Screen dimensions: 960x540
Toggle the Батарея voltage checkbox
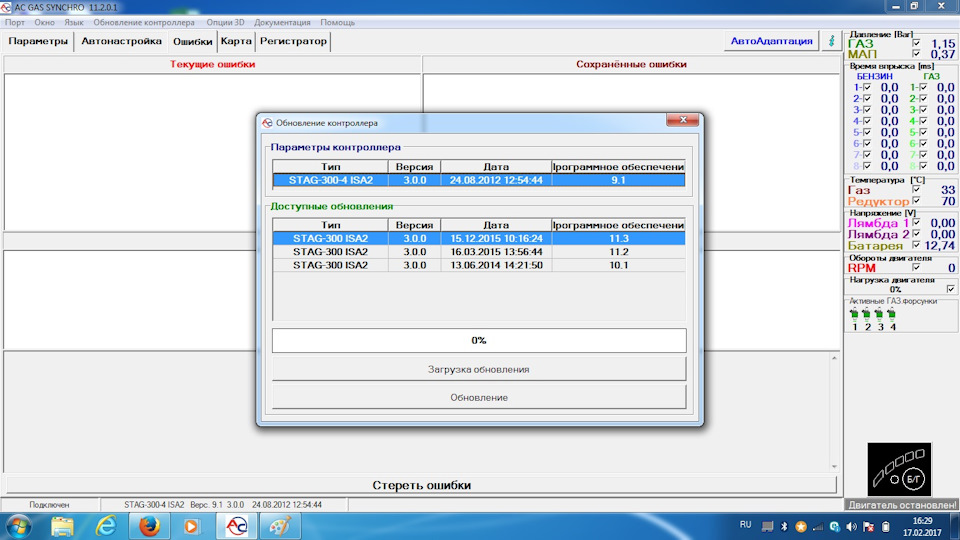[x=916, y=245]
